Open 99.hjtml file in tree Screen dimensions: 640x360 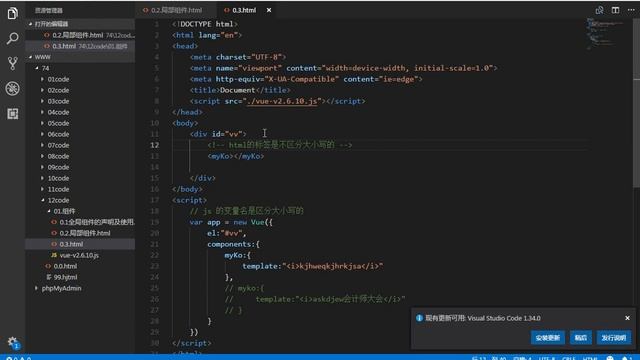(80, 277)
